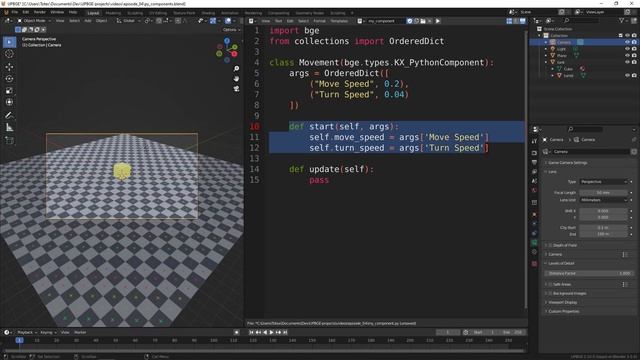Open Scene properties tab
Image resolution: width=640 pixels, height=360 pixels.
[534, 181]
